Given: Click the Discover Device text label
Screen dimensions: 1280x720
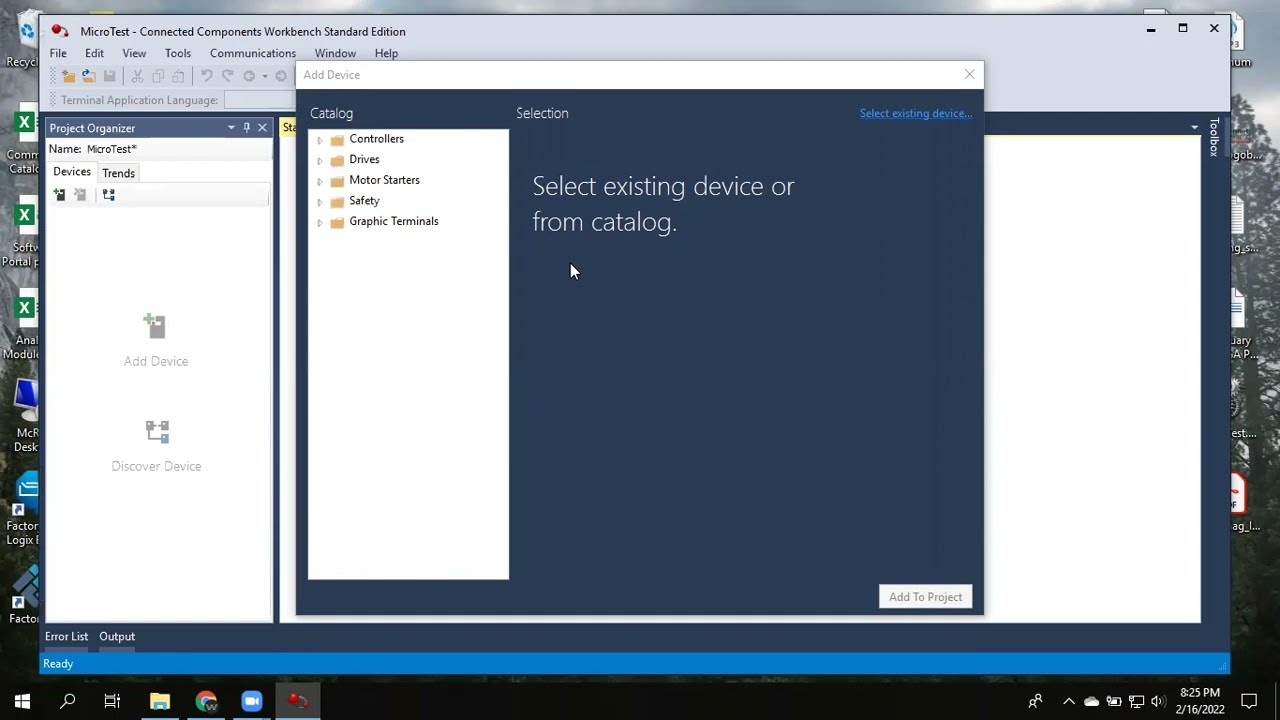Looking at the screenshot, I should (x=156, y=466).
